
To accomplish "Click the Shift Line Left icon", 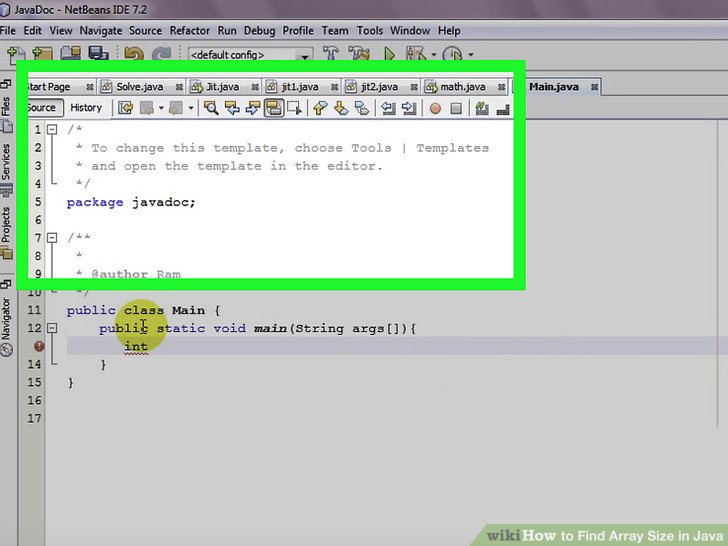I will pyautogui.click(x=388, y=108).
